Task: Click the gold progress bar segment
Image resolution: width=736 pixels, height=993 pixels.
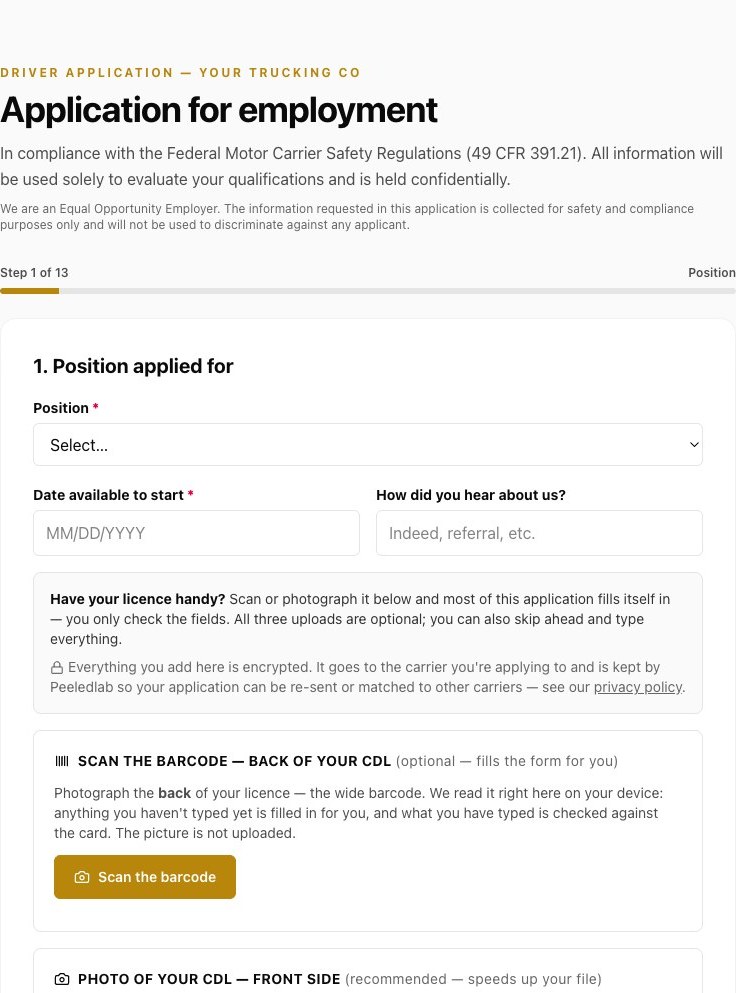Action: pos(29,291)
